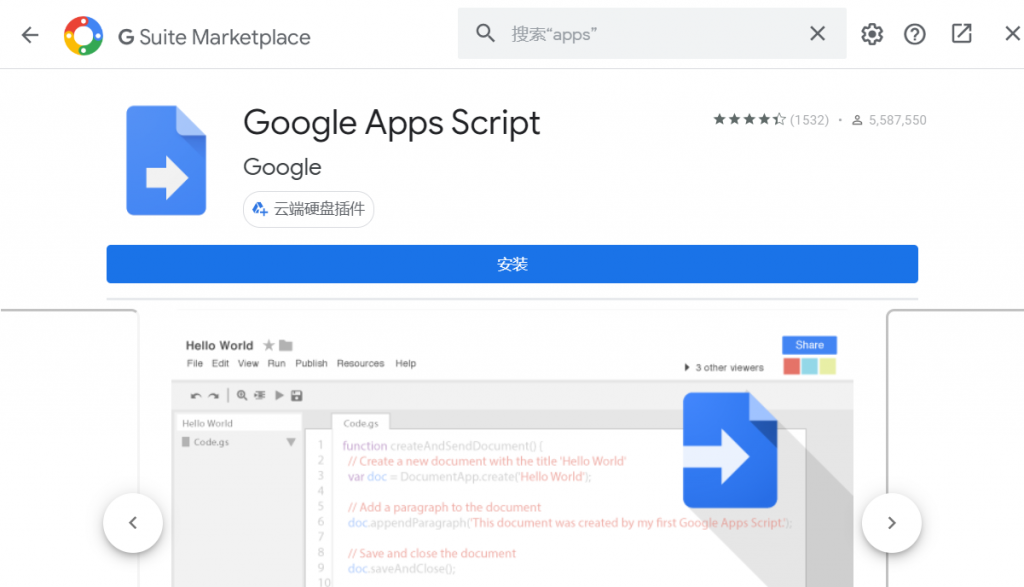1024x587 pixels.
Task: Show the previous screenshot in carousel
Action: coord(133,523)
